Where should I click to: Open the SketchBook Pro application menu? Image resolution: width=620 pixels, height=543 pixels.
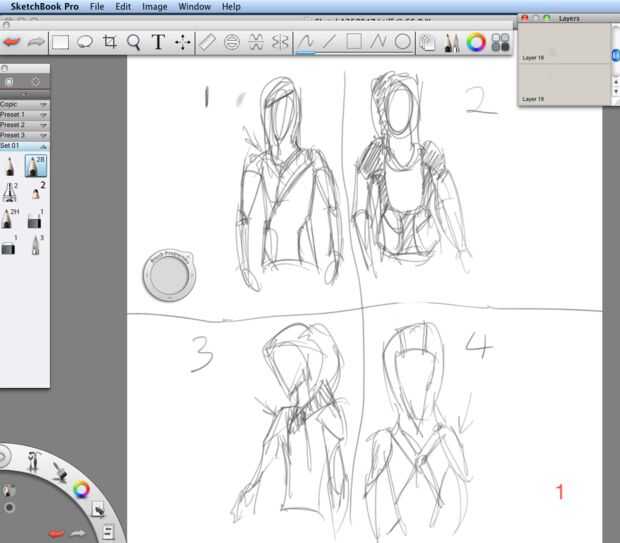point(45,7)
